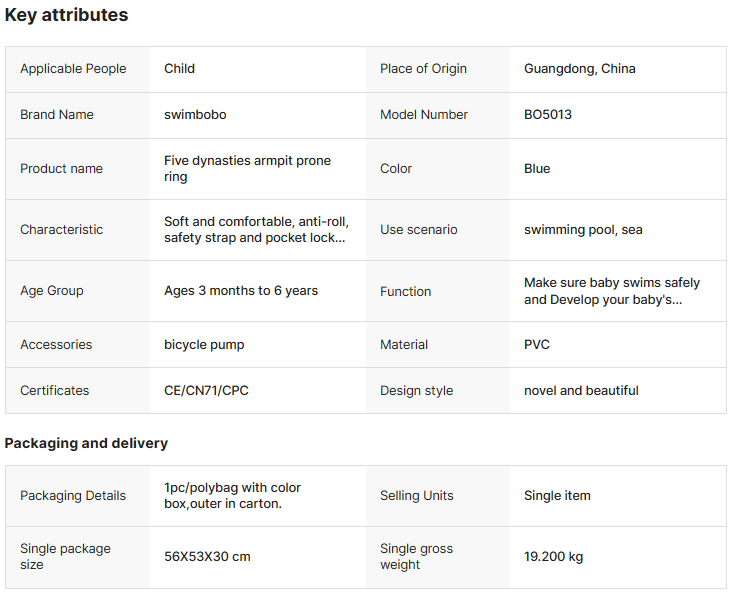This screenshot has height=608, width=736.
Task: Click the swimming pool, sea use scenario
Action: 583,230
